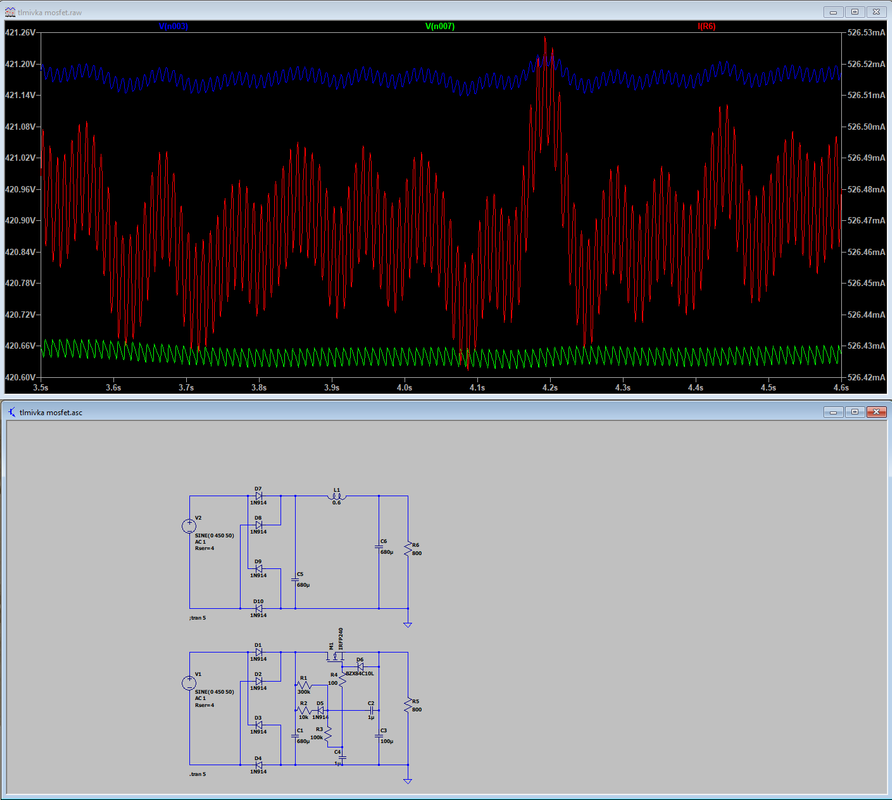
Task: Select capacitor C2 symbol
Action: click(371, 710)
